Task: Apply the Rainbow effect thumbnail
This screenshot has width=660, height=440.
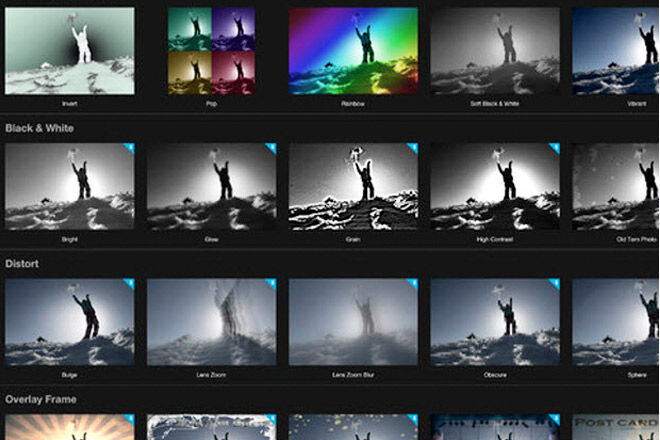Action: pyautogui.click(x=353, y=51)
